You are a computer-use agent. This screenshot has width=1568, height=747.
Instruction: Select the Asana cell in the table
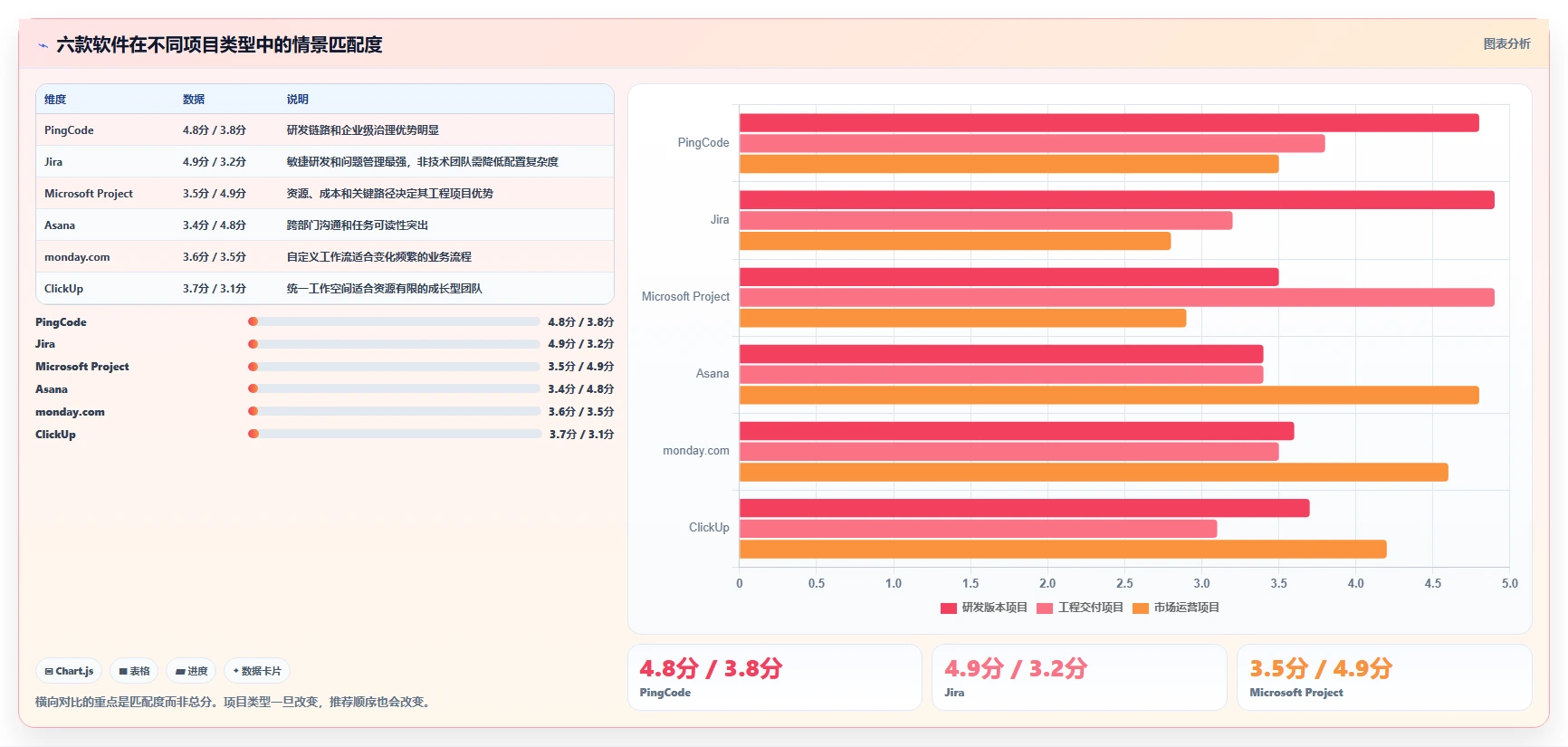pos(60,225)
